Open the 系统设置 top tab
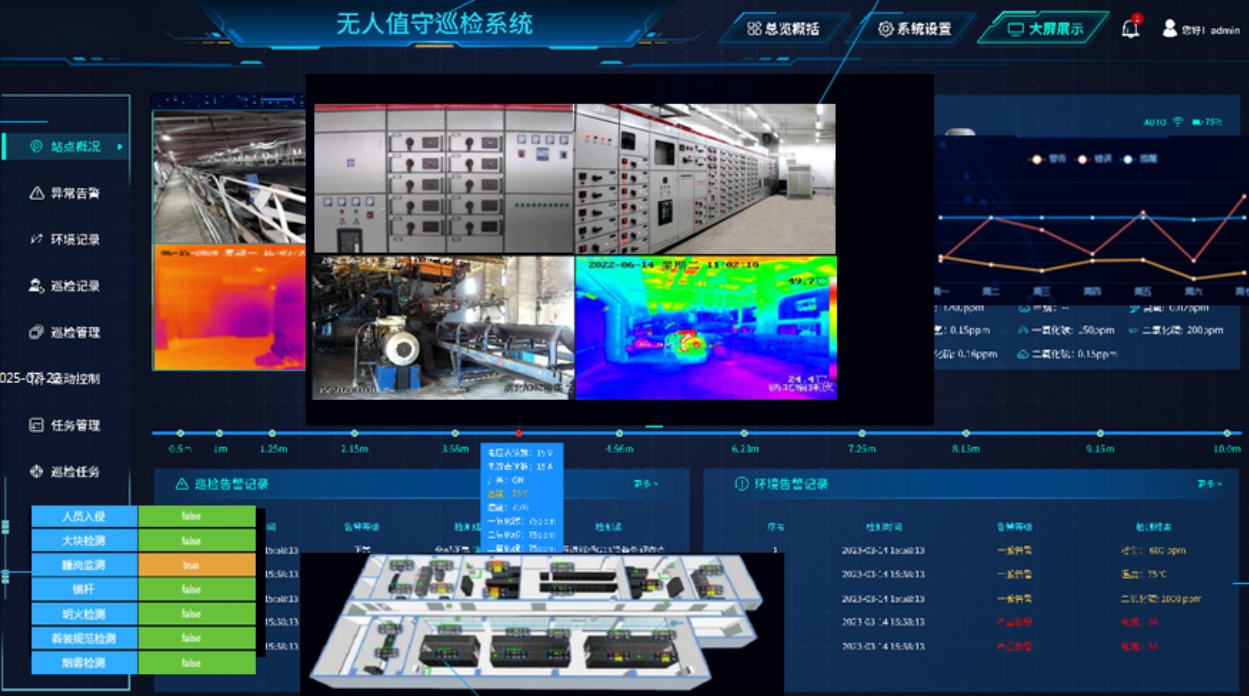This screenshot has height=696, width=1249. point(914,29)
